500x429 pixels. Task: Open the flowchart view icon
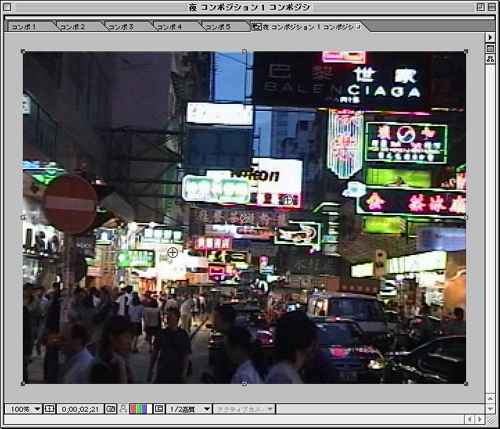tap(490, 59)
